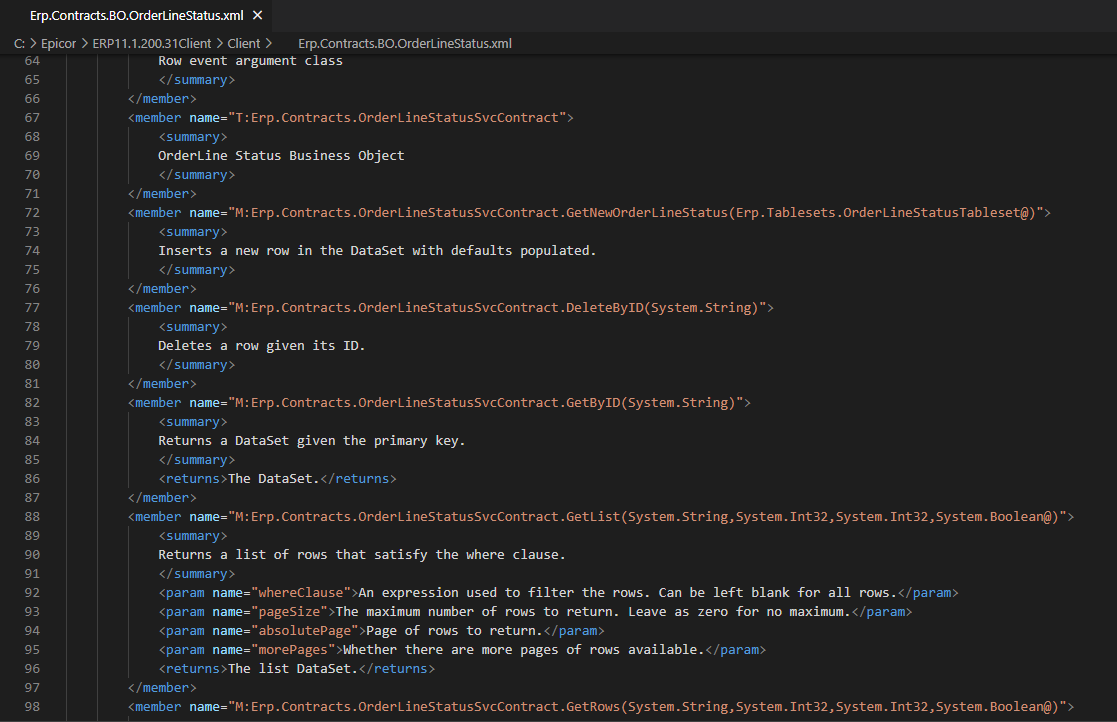Click the closing member tag on line 66
The image size is (1117, 722).
(162, 98)
